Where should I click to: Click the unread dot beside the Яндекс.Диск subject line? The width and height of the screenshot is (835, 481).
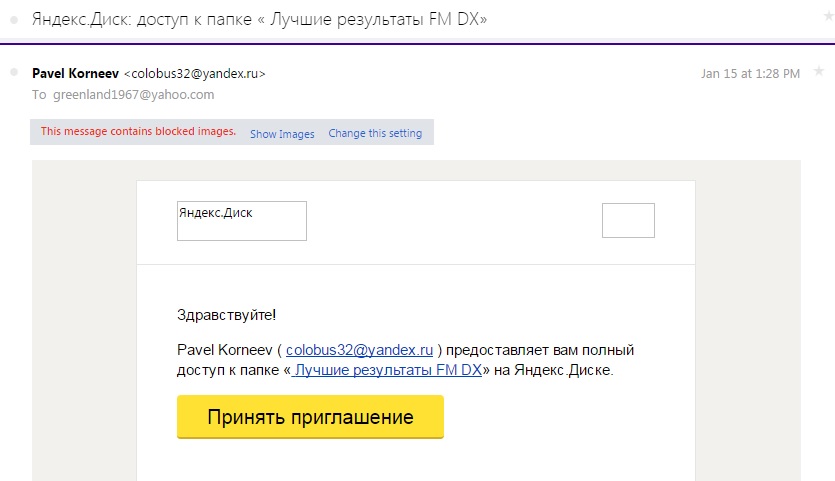[x=14, y=20]
